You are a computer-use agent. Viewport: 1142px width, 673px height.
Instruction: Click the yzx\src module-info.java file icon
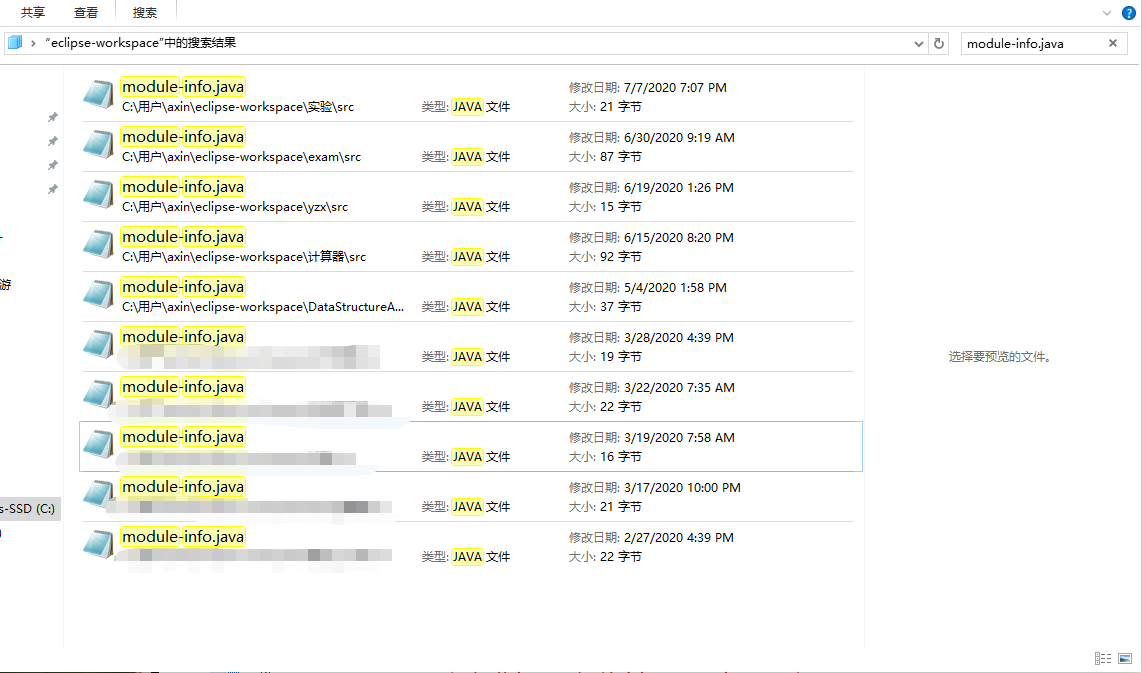(97, 194)
